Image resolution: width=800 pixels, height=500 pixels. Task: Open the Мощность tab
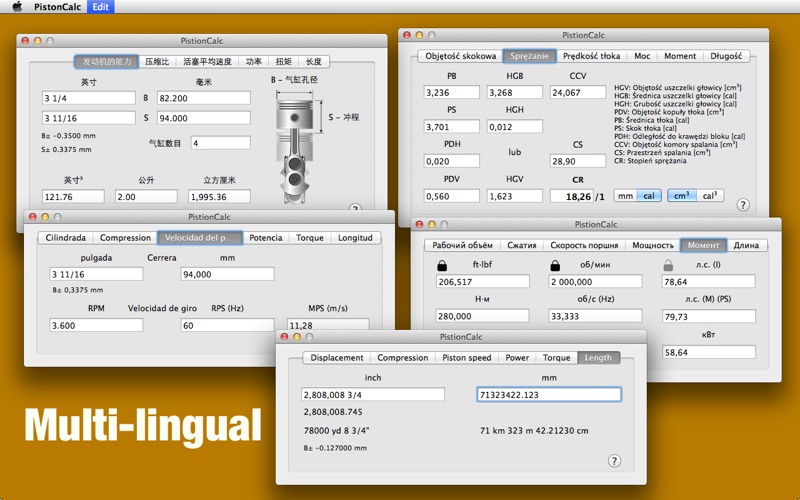point(653,245)
